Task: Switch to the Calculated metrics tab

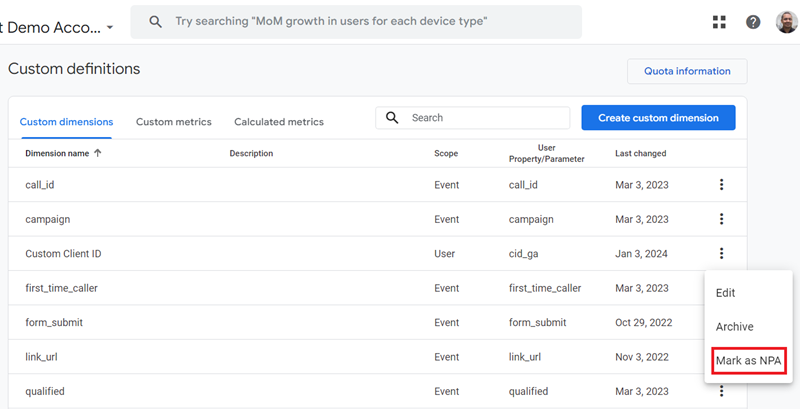Action: (x=279, y=122)
